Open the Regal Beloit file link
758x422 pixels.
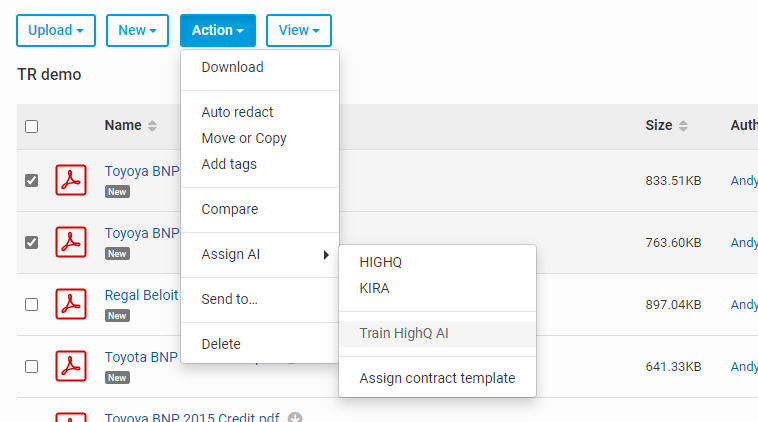click(x=142, y=295)
